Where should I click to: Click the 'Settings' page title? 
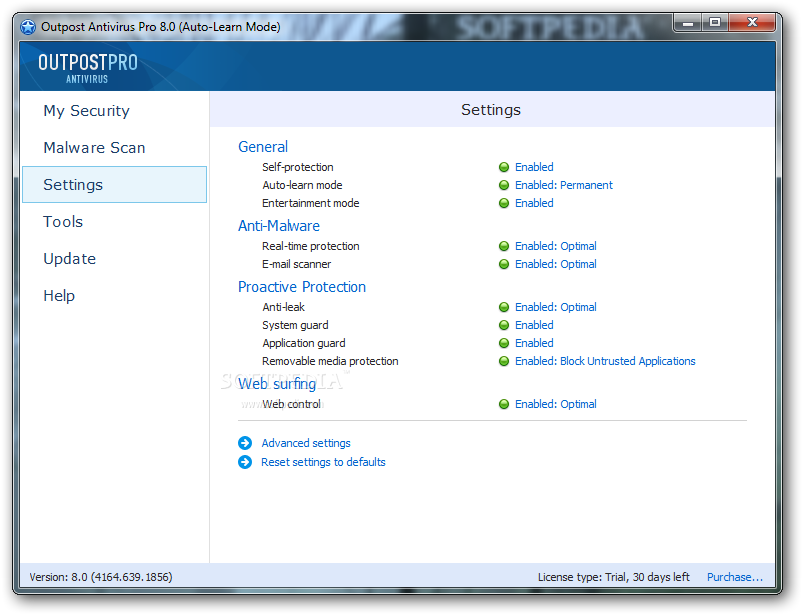[x=491, y=110]
